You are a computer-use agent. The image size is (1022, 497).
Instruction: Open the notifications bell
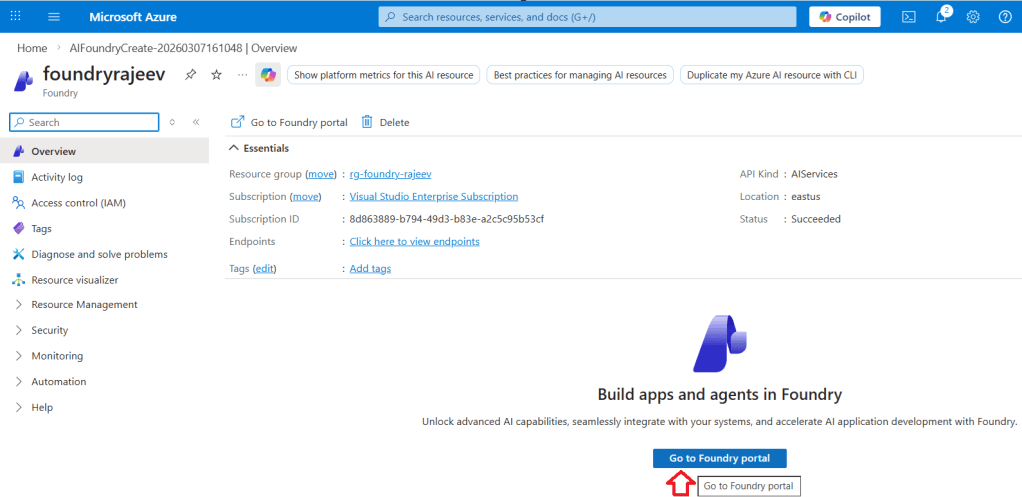pyautogui.click(x=940, y=17)
